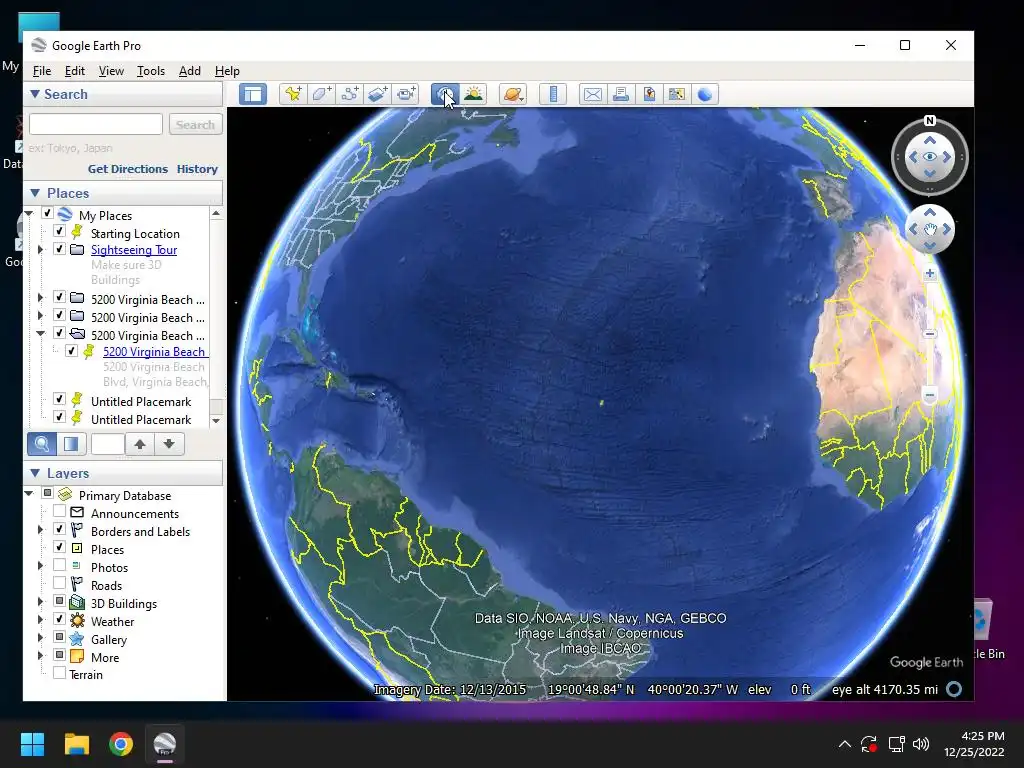Switch between Earth, Sky and planets
This screenshot has width=1024, height=768.
(x=513, y=94)
